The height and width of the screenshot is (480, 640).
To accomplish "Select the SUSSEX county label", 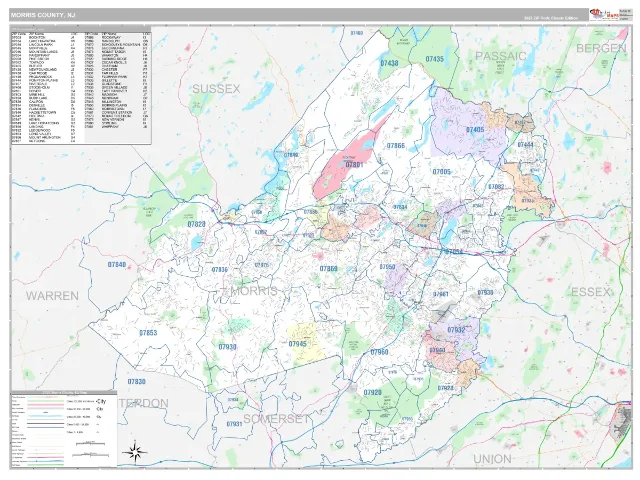I will click(x=216, y=89).
